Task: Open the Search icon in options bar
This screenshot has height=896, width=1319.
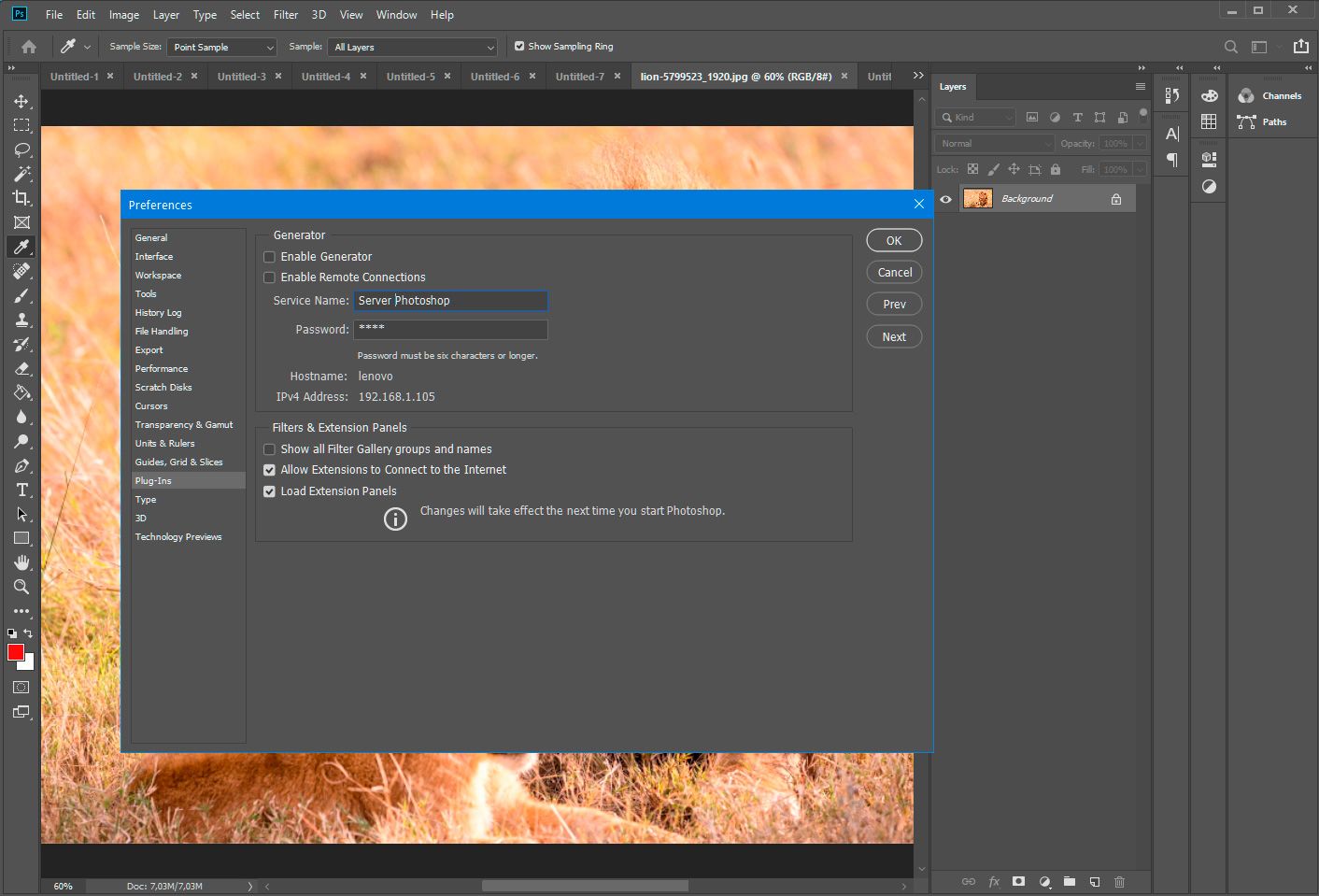Action: click(1231, 47)
